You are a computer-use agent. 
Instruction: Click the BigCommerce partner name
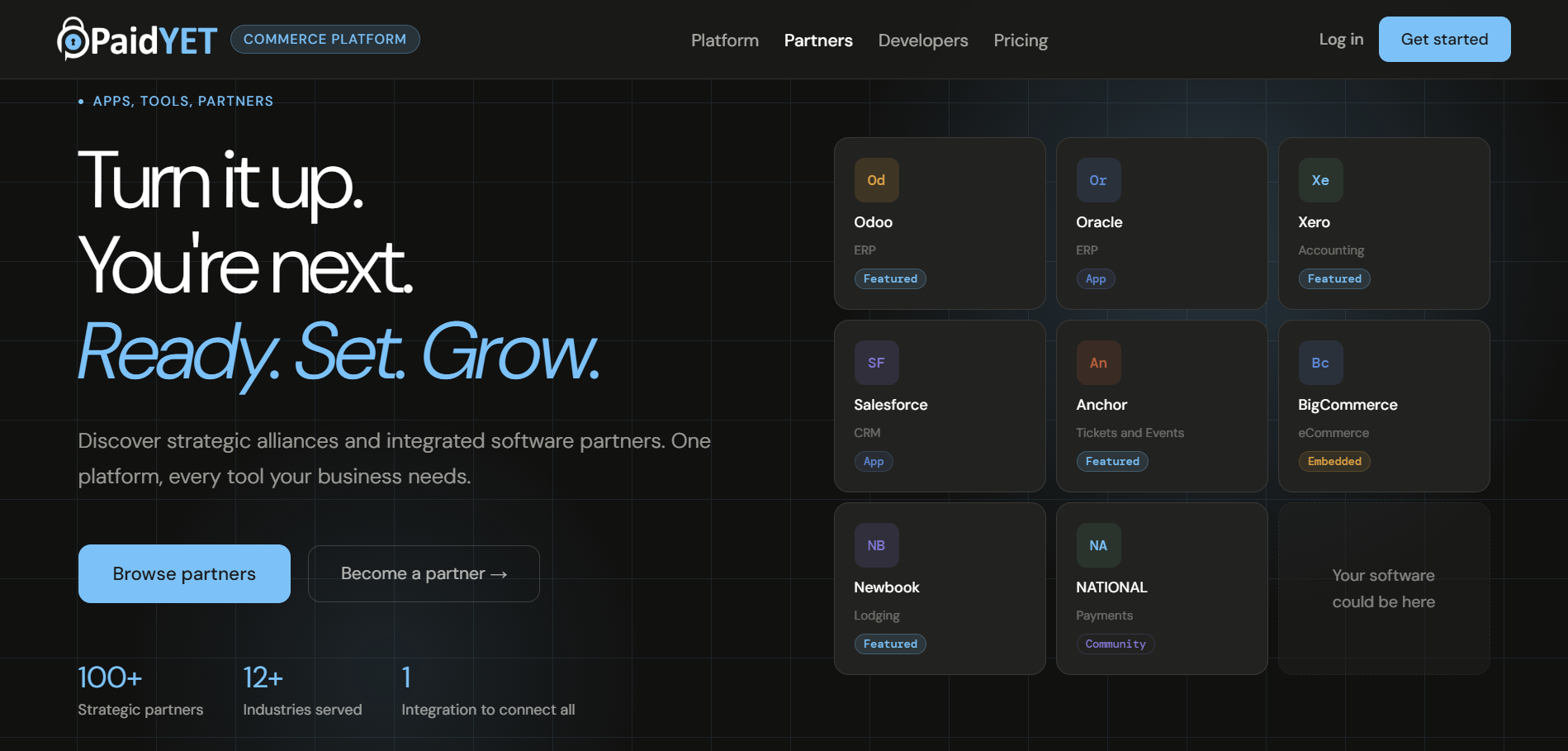[1348, 405]
